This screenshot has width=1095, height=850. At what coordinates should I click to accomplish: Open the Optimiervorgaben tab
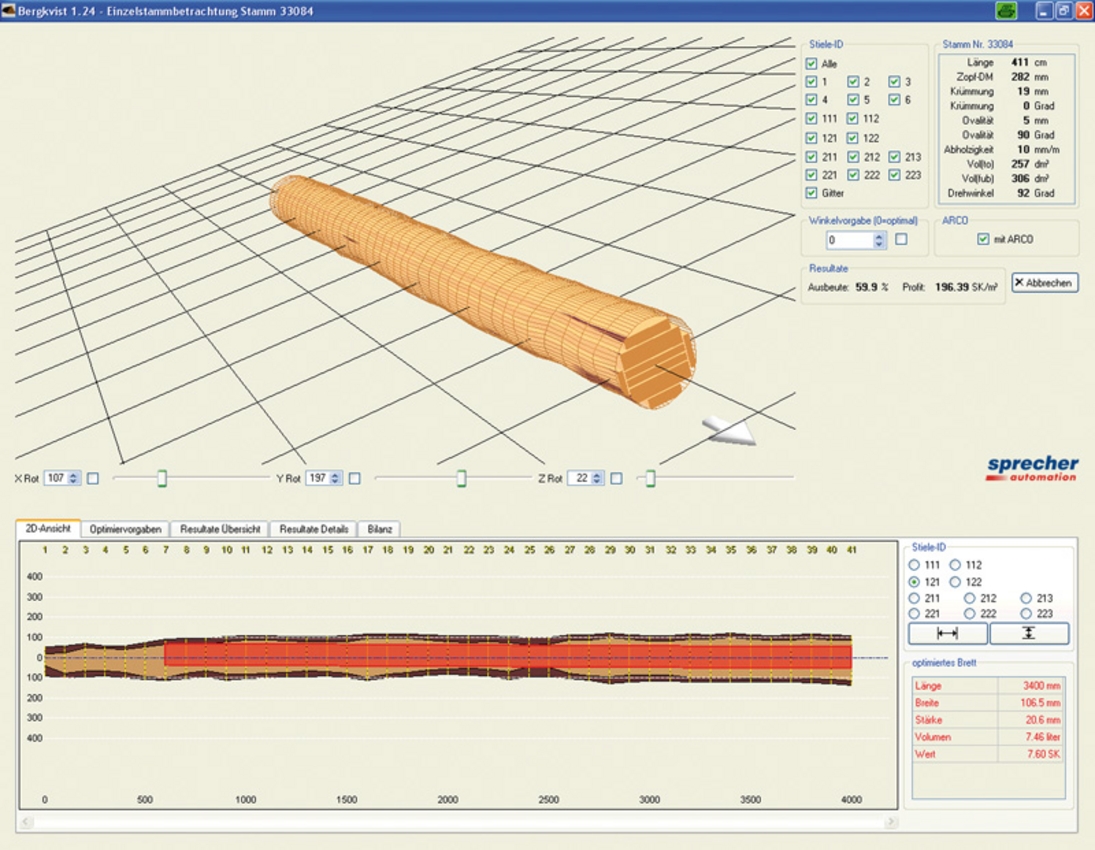124,529
